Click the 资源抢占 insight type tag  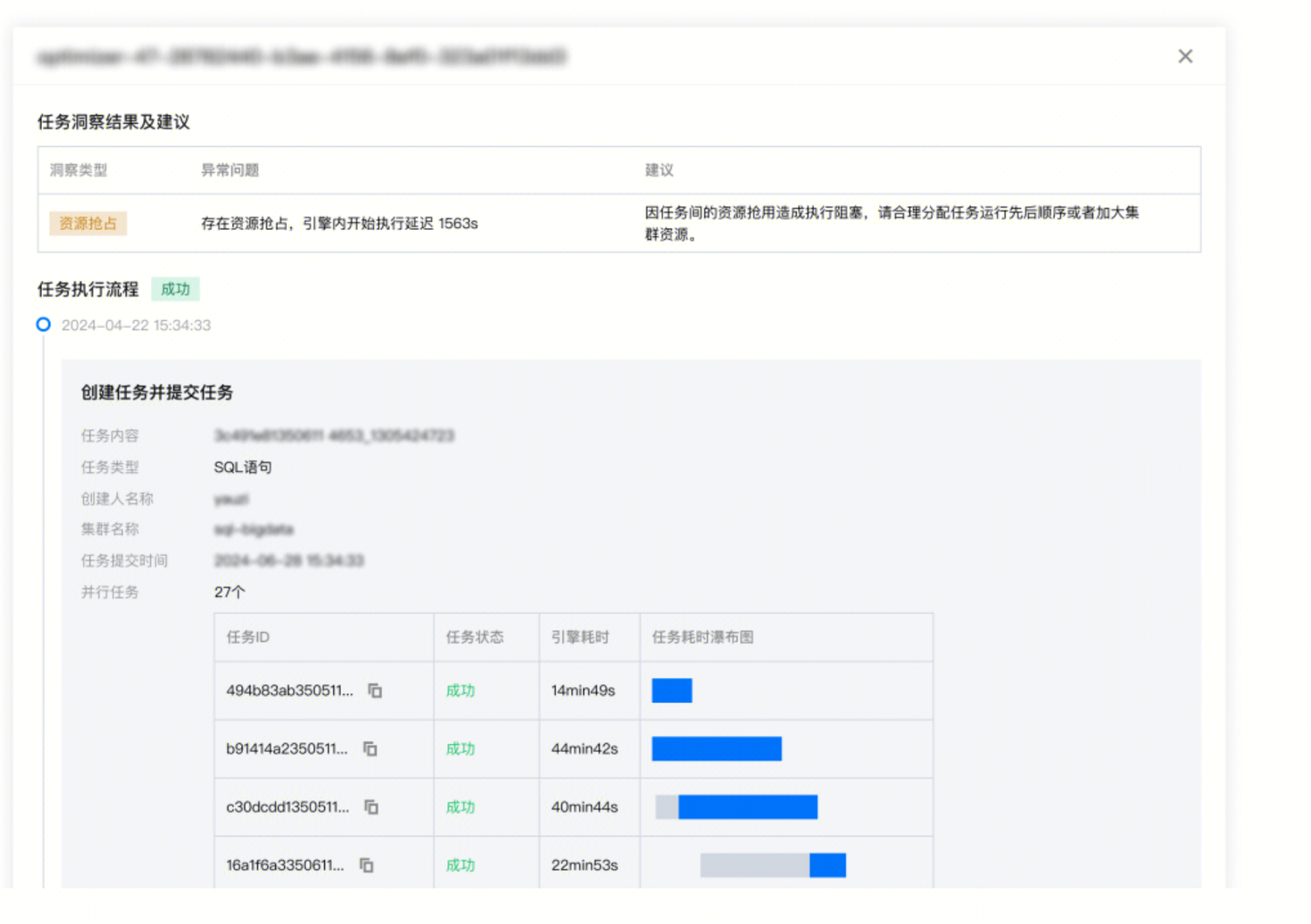click(x=88, y=224)
